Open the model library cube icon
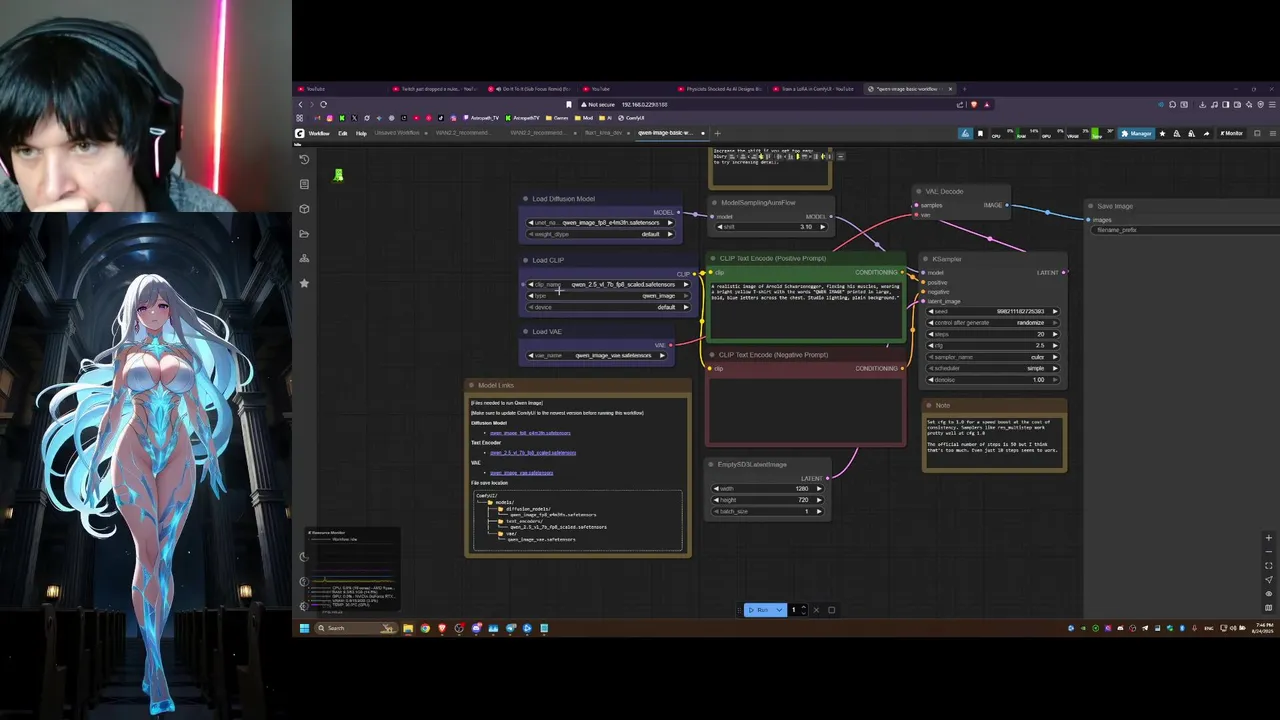Screen dimensions: 1280x720 [304, 209]
